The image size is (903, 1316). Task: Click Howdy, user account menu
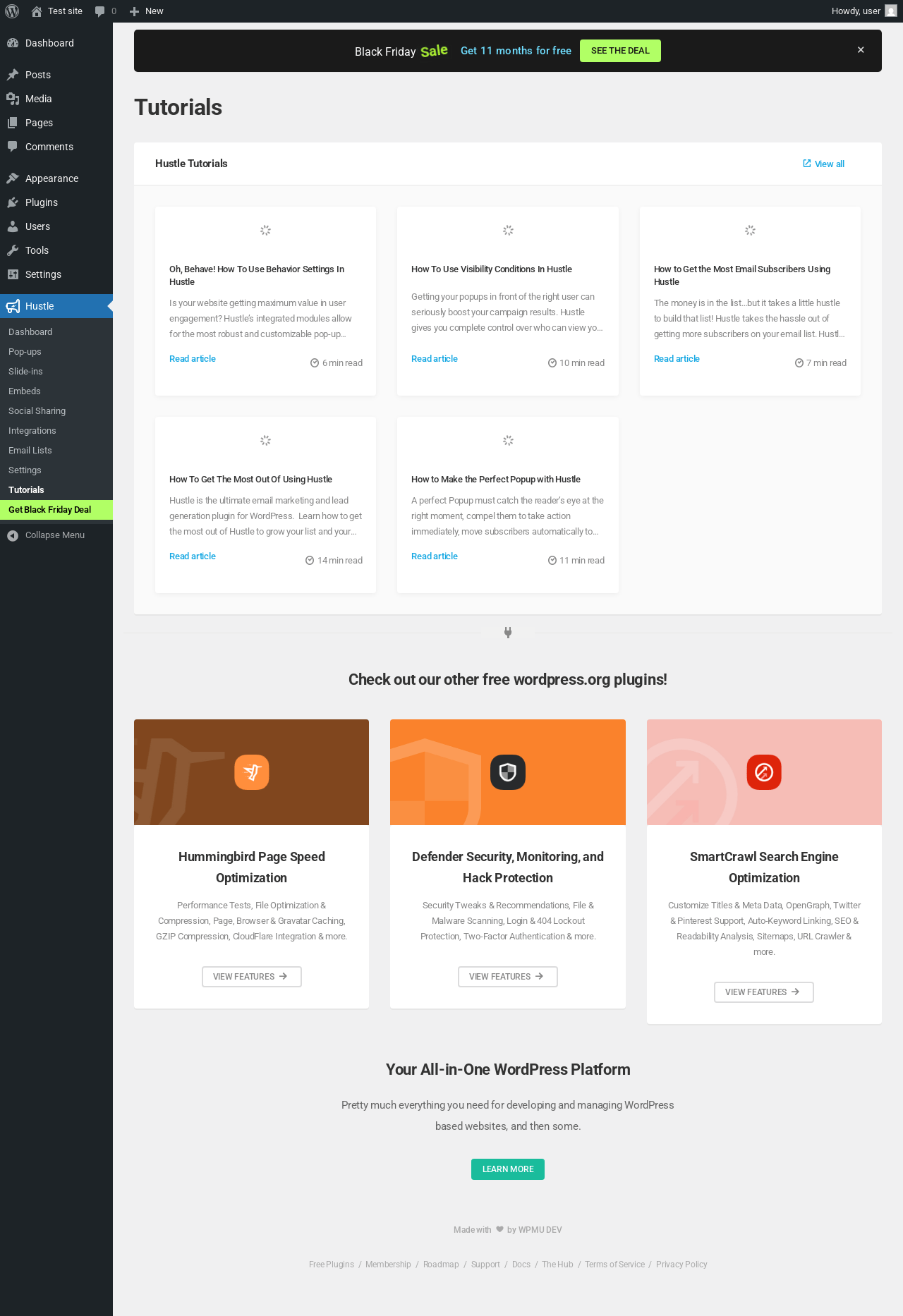click(864, 11)
